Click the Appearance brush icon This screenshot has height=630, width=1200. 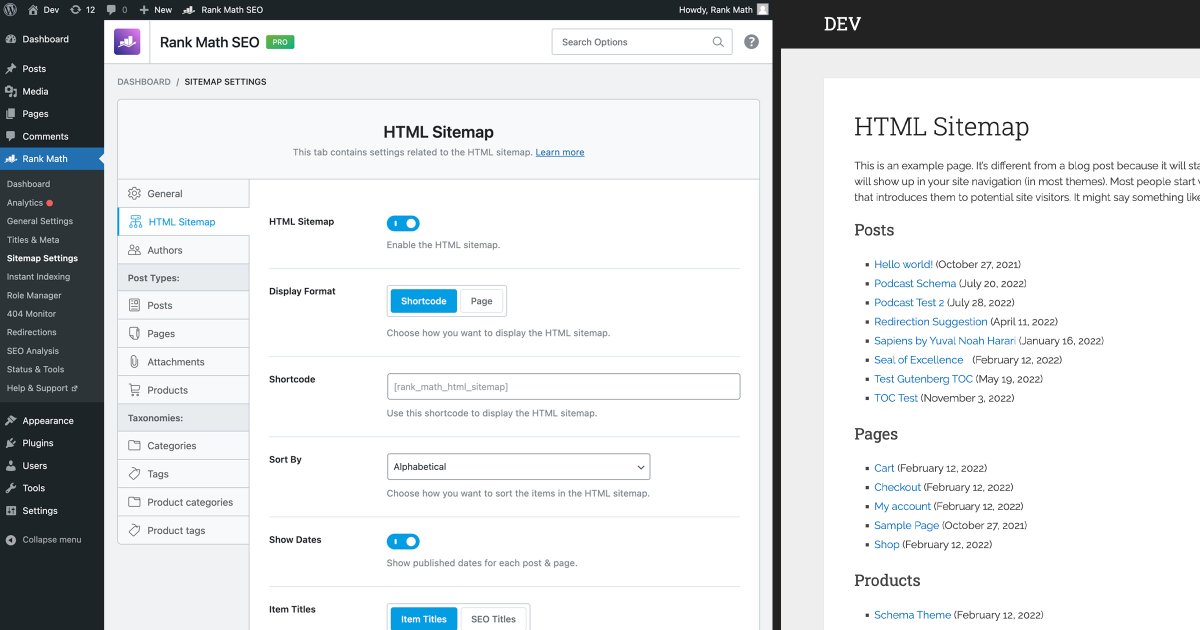[x=11, y=420]
